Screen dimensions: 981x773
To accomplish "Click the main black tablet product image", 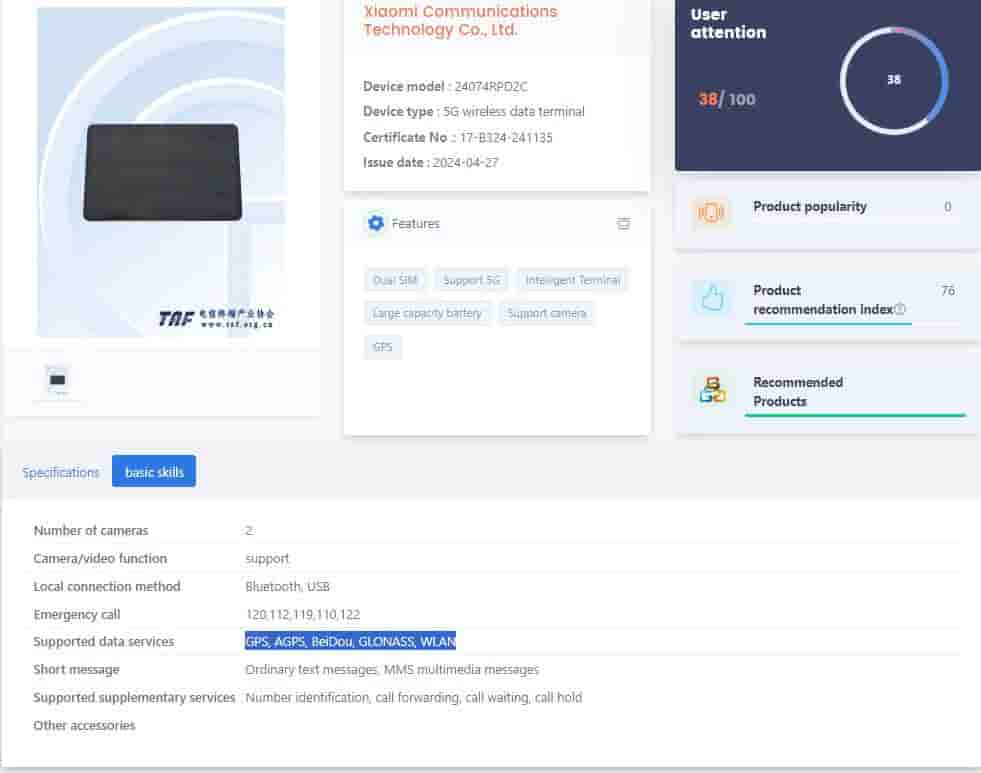I will pos(162,172).
